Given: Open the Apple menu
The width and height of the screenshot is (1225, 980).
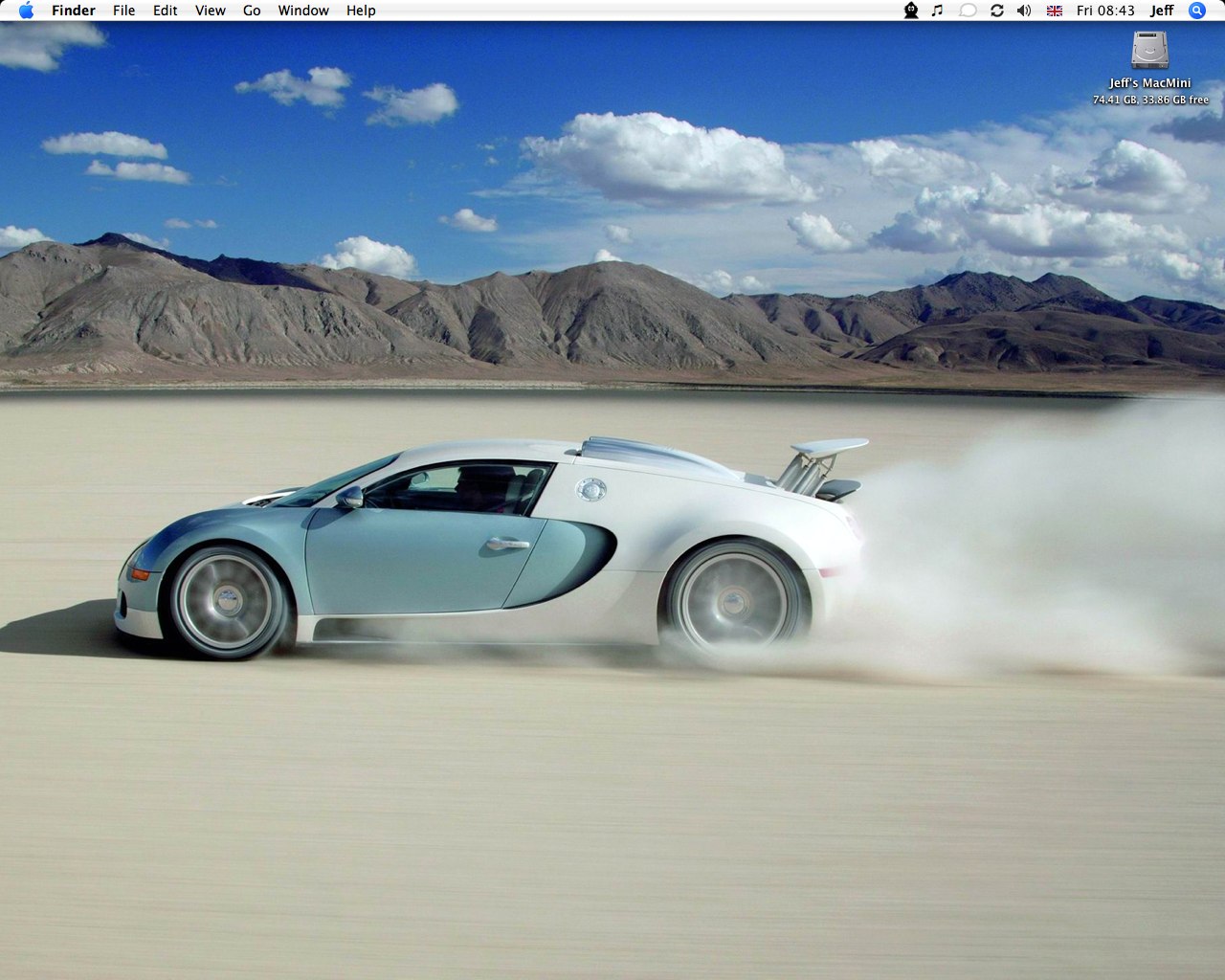Looking at the screenshot, I should 26,11.
